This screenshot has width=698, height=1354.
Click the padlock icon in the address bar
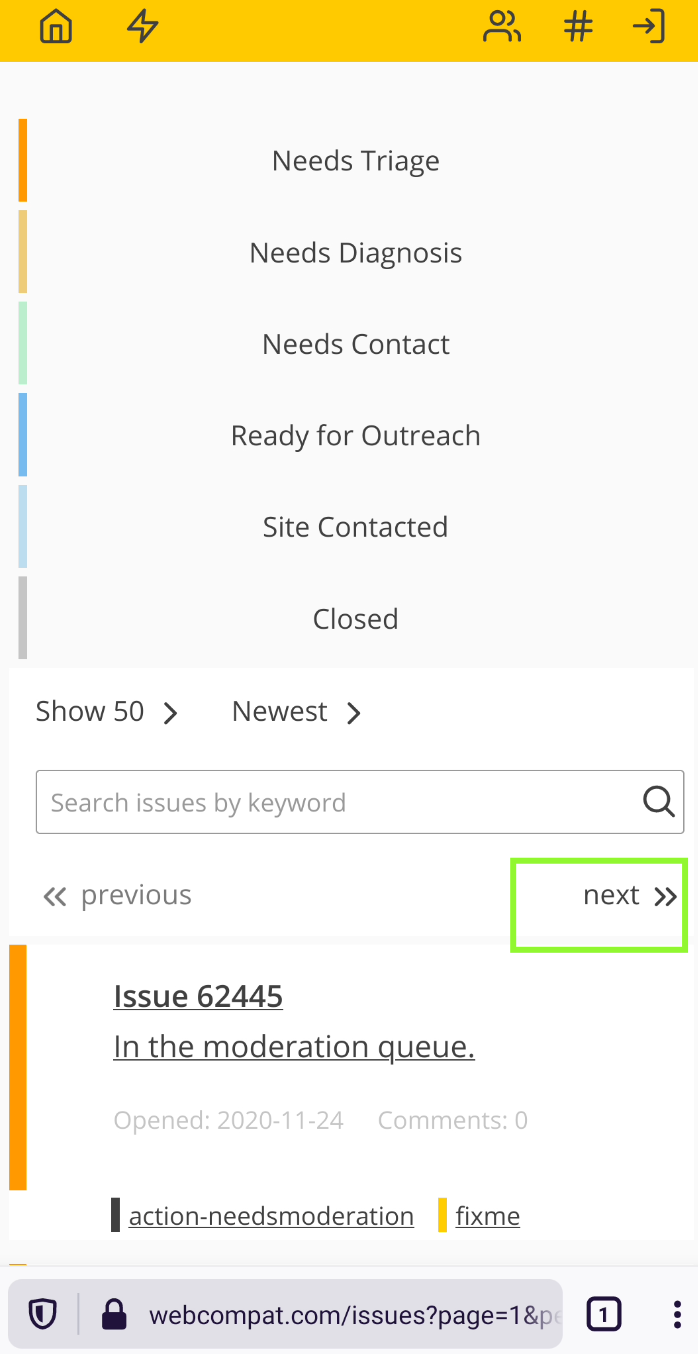pos(114,1313)
